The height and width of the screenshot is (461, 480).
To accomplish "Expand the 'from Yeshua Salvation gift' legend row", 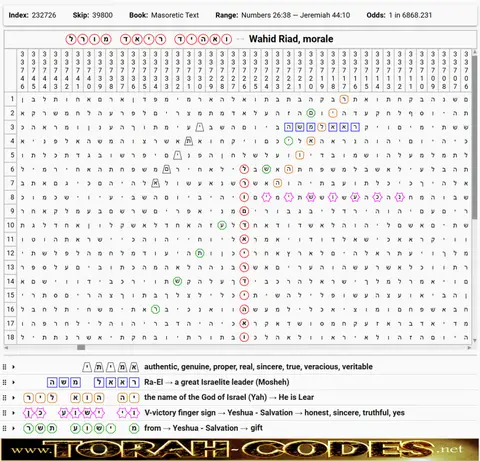I will tap(14, 428).
